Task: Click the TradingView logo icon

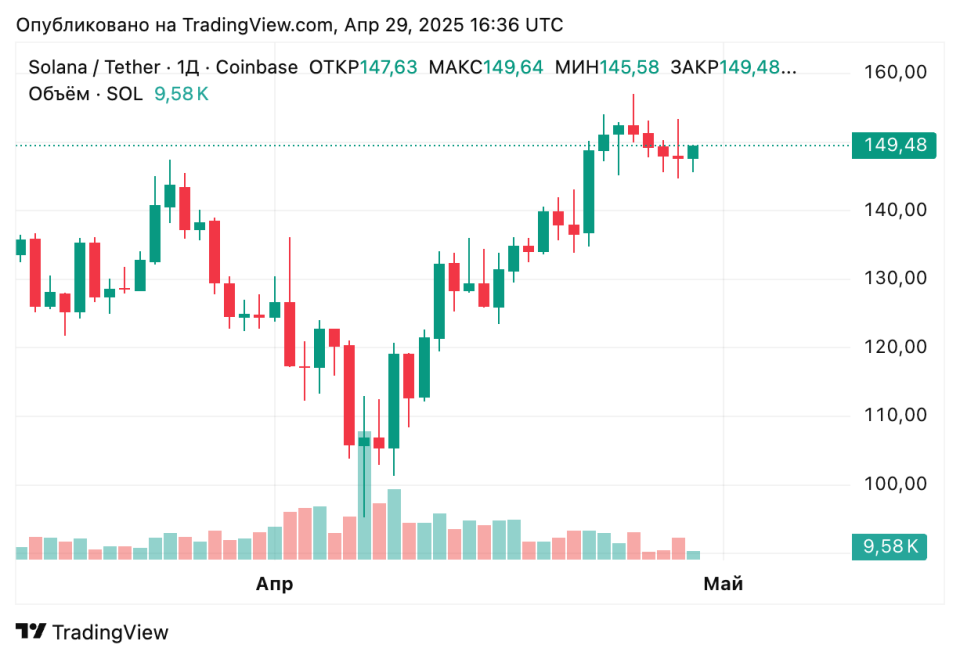Action: (x=31, y=631)
